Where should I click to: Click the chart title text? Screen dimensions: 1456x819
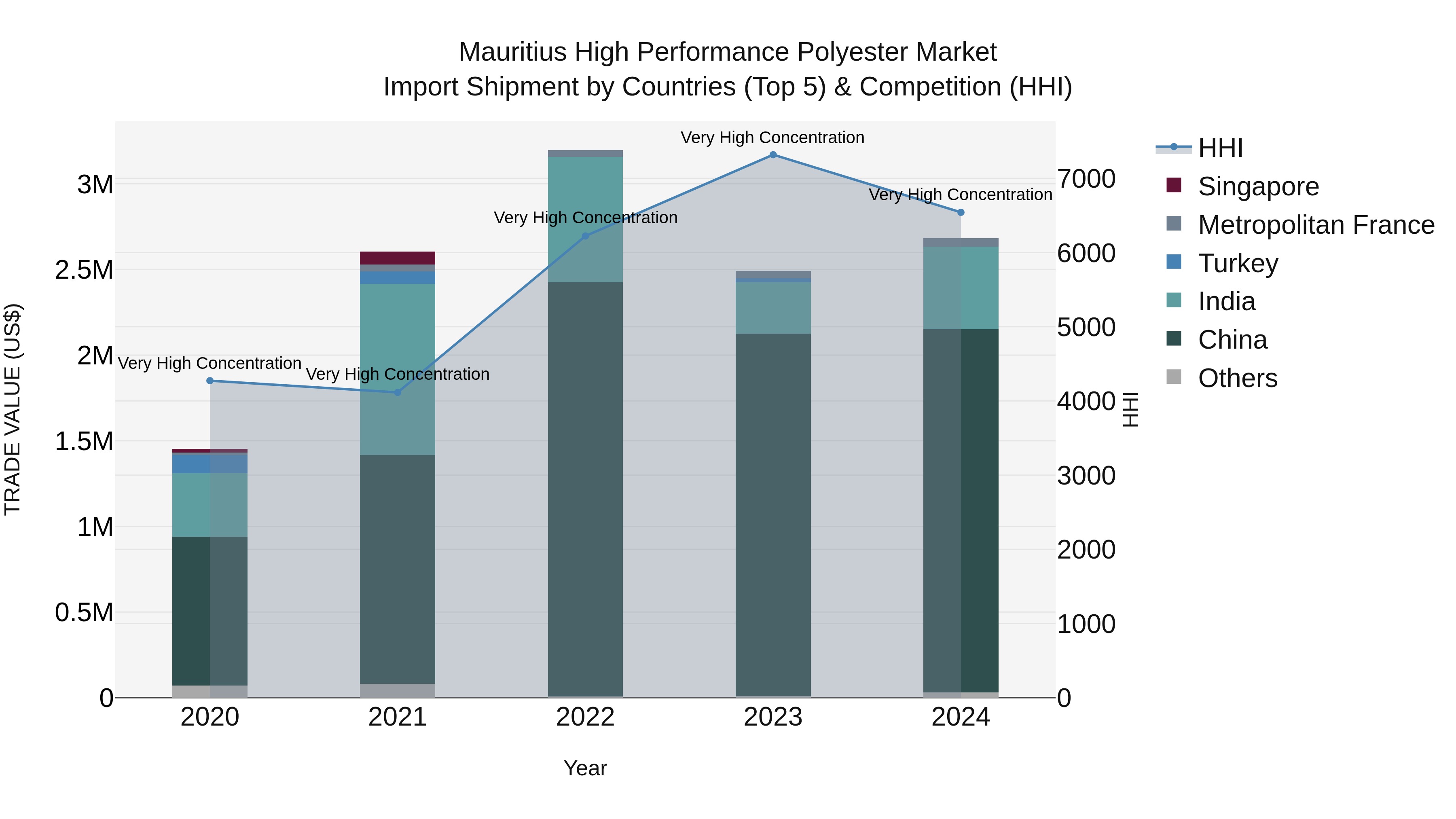coord(728,69)
